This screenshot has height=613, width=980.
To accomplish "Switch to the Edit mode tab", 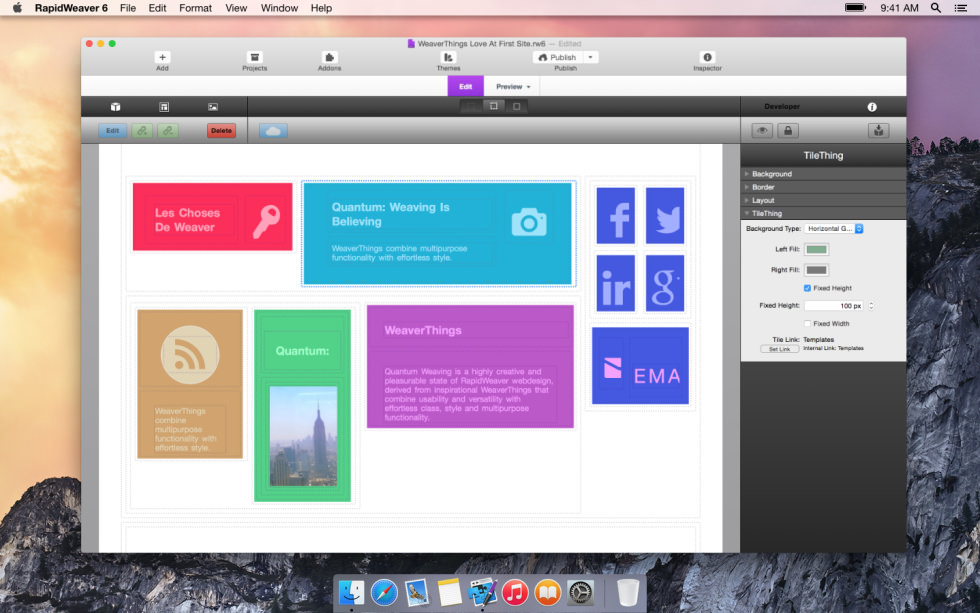I will (466, 86).
